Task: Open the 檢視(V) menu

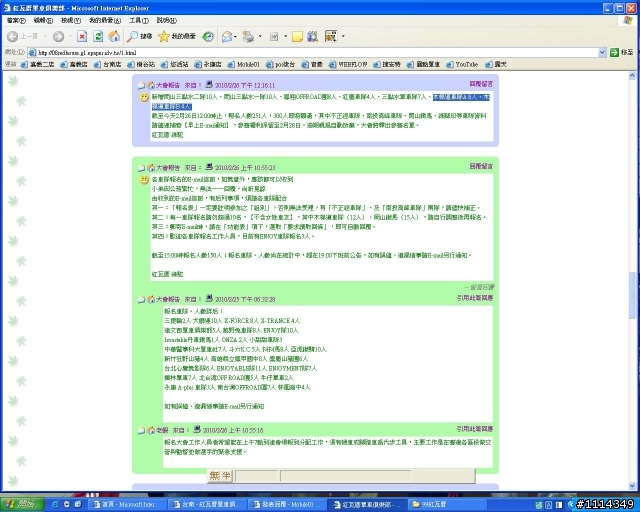Action: tap(71, 20)
